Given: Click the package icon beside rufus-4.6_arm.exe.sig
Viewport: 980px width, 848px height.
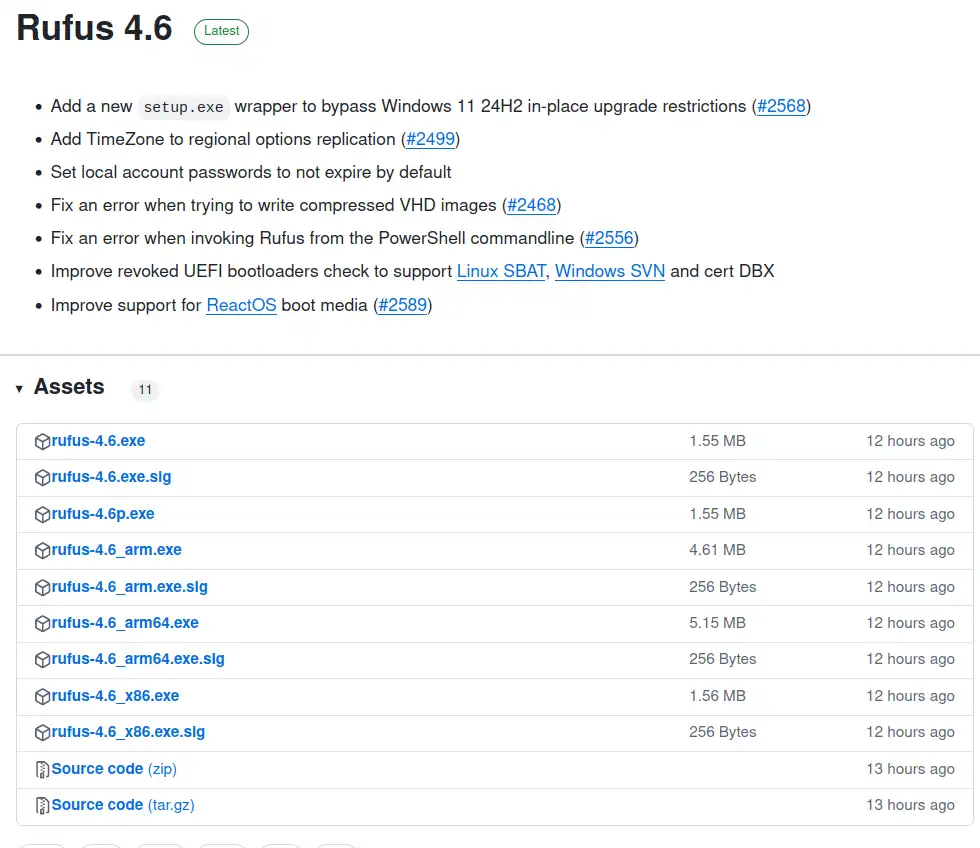Looking at the screenshot, I should coord(42,587).
